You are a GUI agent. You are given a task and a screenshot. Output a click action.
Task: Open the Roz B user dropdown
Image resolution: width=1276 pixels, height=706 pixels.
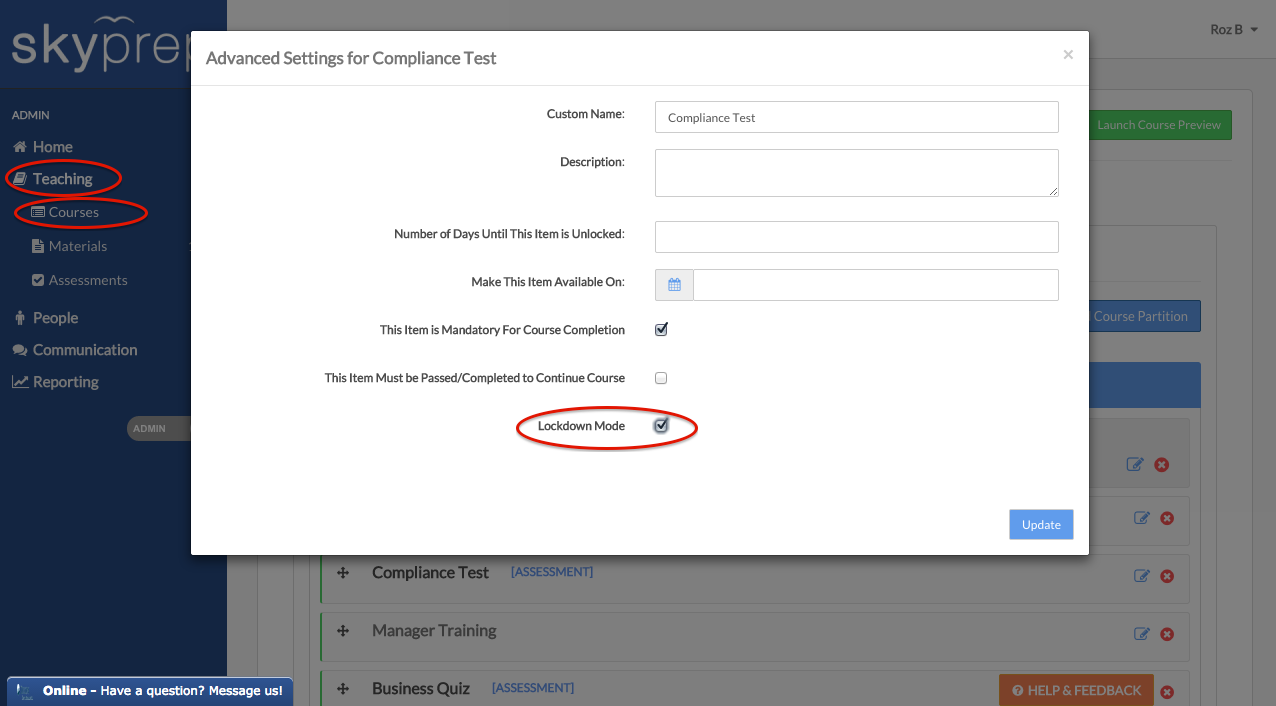coord(1233,30)
